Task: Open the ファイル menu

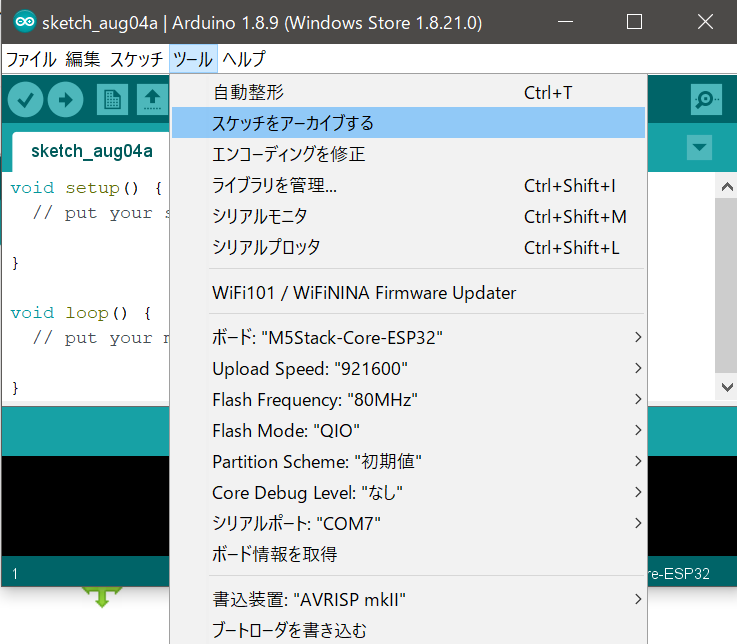Action: click(31, 59)
